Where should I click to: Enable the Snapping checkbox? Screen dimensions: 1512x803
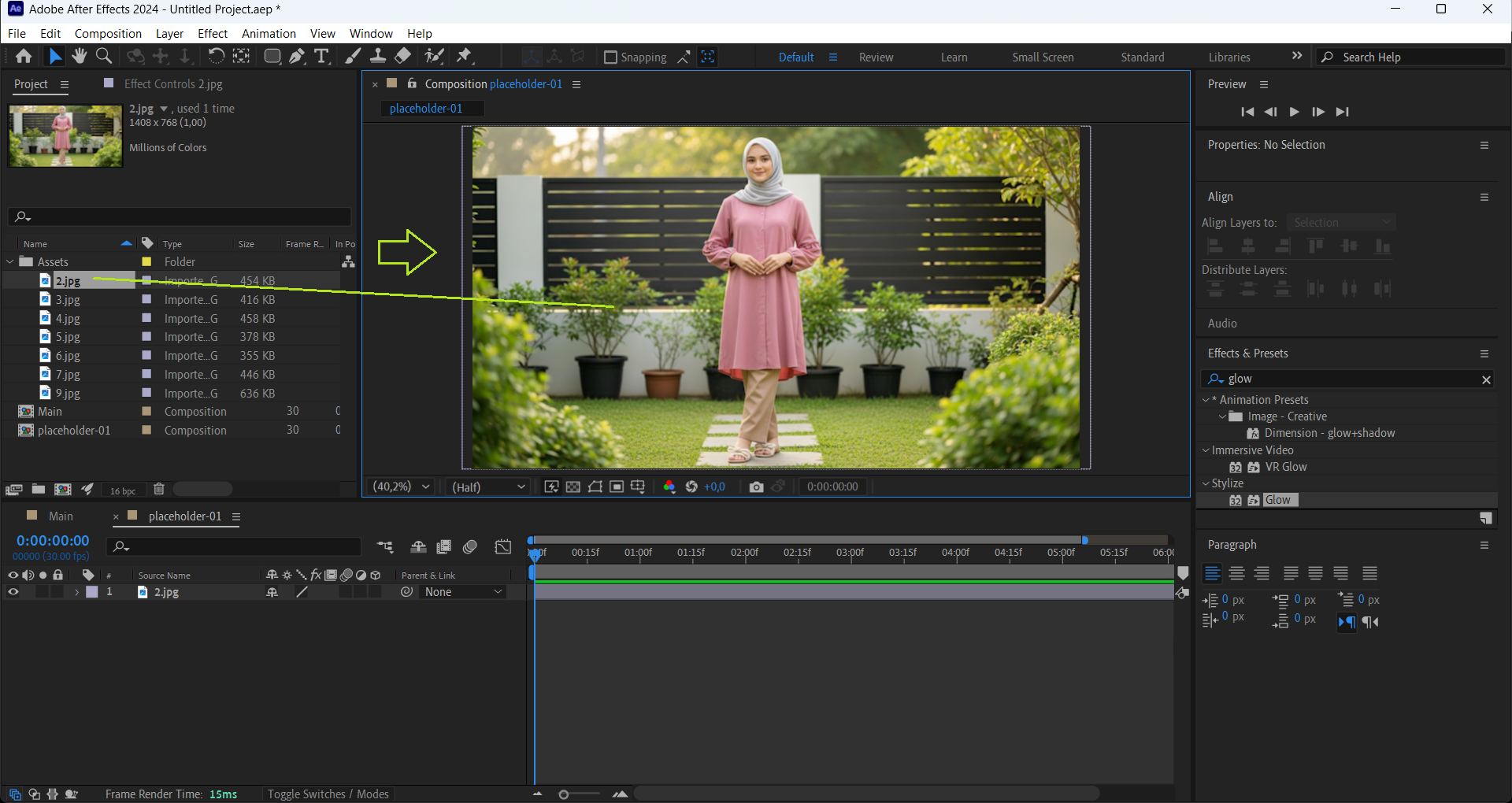pos(610,57)
